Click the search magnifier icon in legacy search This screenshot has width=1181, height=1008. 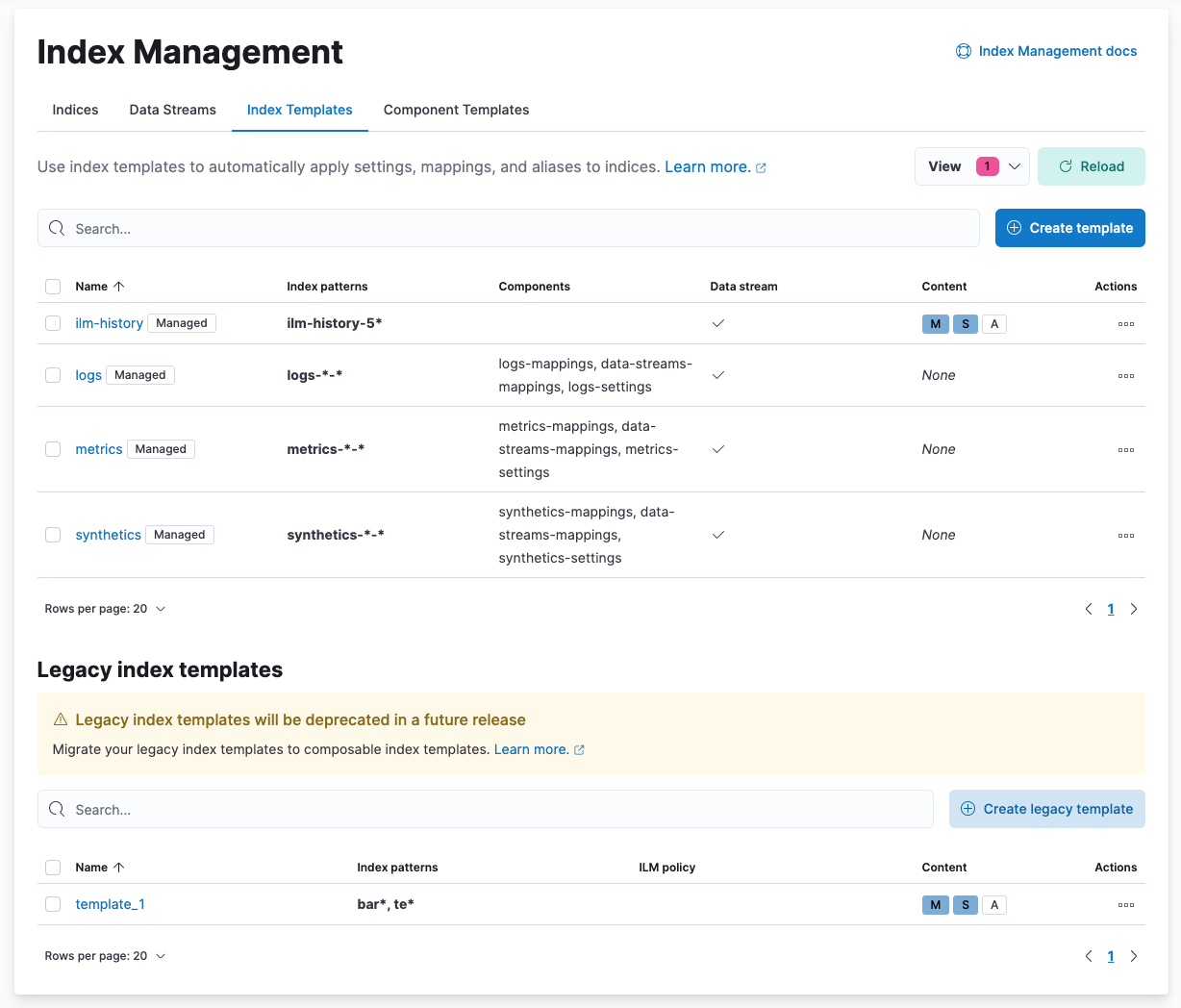click(x=57, y=809)
